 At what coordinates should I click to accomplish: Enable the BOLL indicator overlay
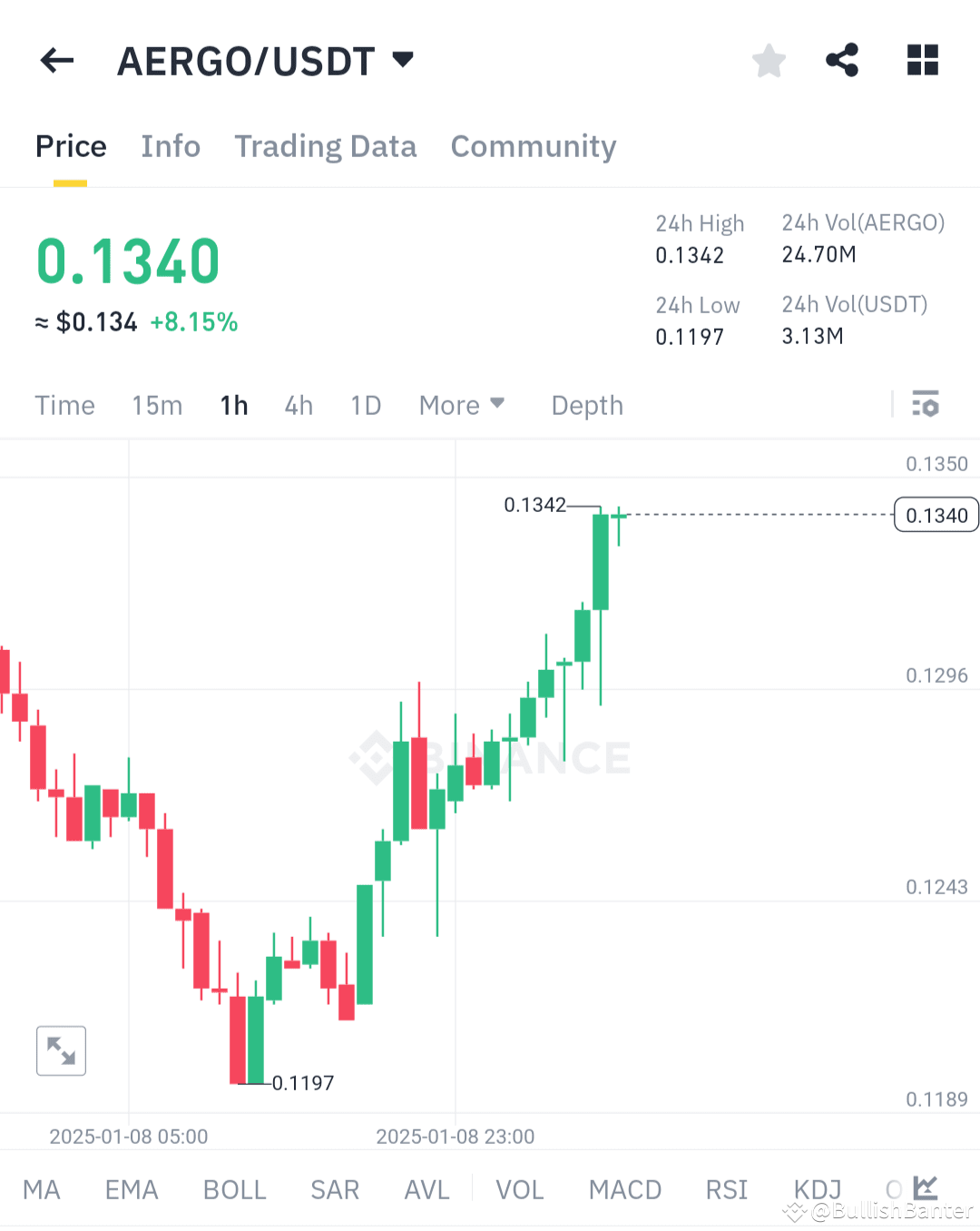pyautogui.click(x=234, y=1189)
